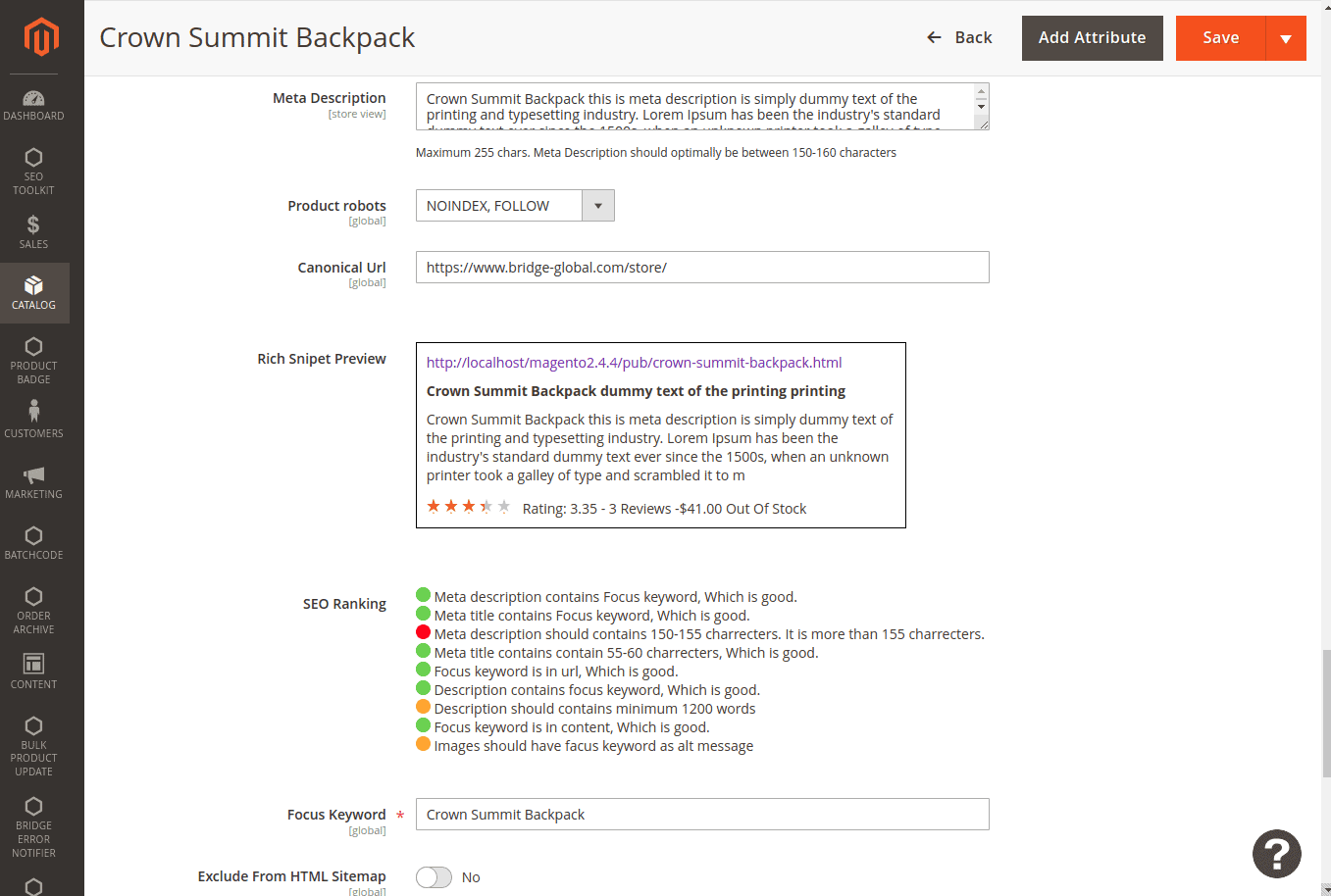Open the Product robots dropdown

pyautogui.click(x=597, y=205)
